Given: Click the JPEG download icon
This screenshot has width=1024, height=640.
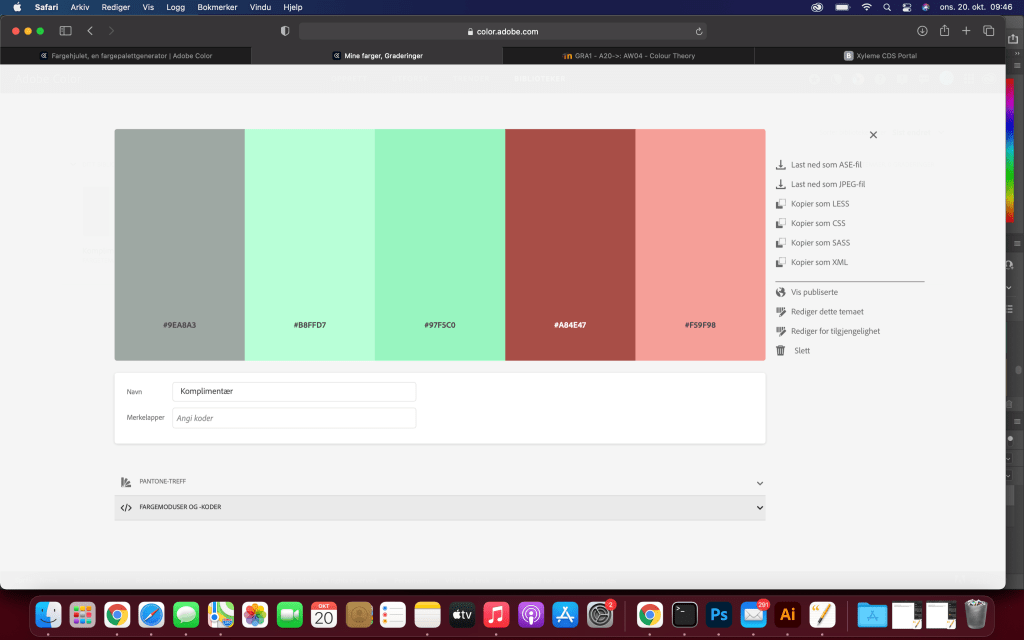Looking at the screenshot, I should tap(781, 184).
